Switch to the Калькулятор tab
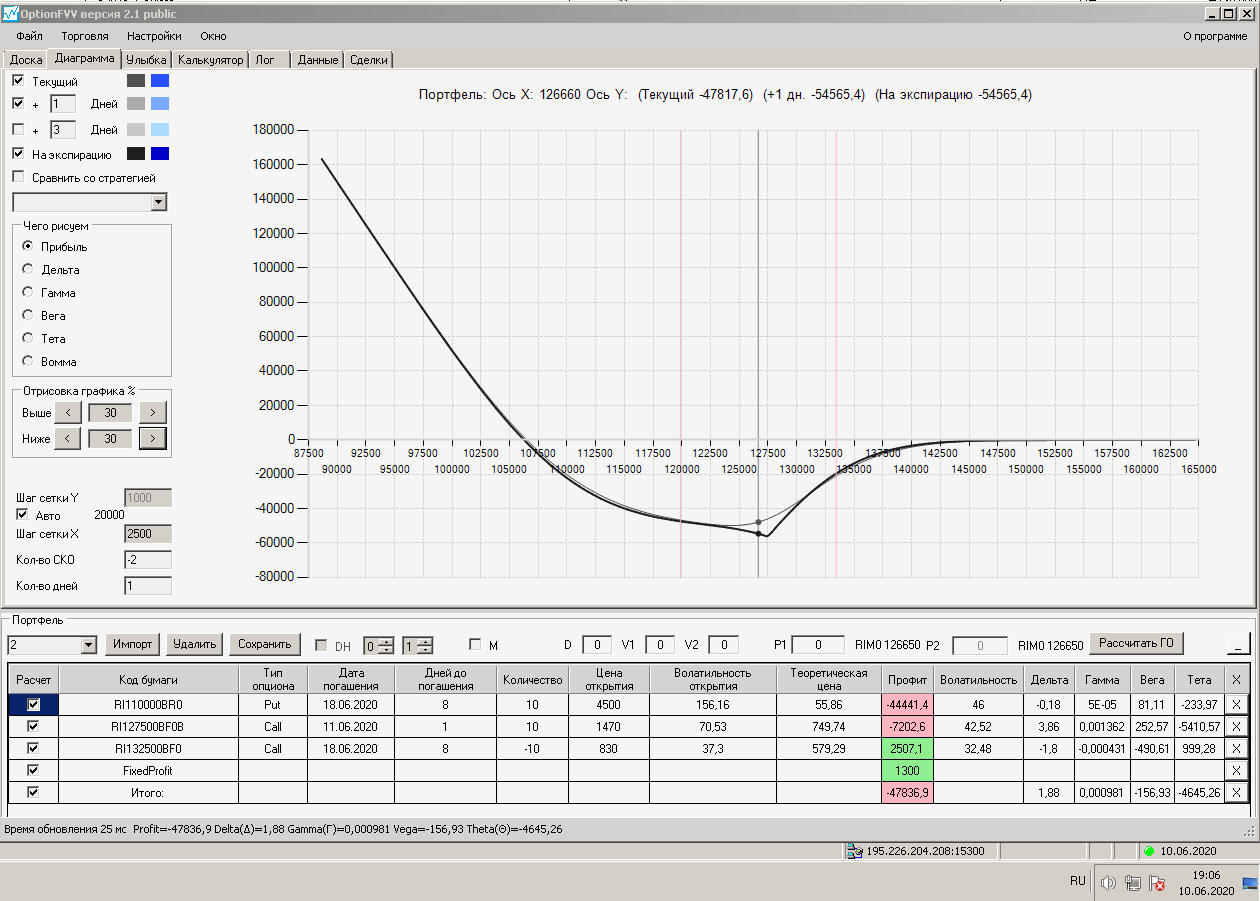Image resolution: width=1260 pixels, height=901 pixels. (210, 60)
